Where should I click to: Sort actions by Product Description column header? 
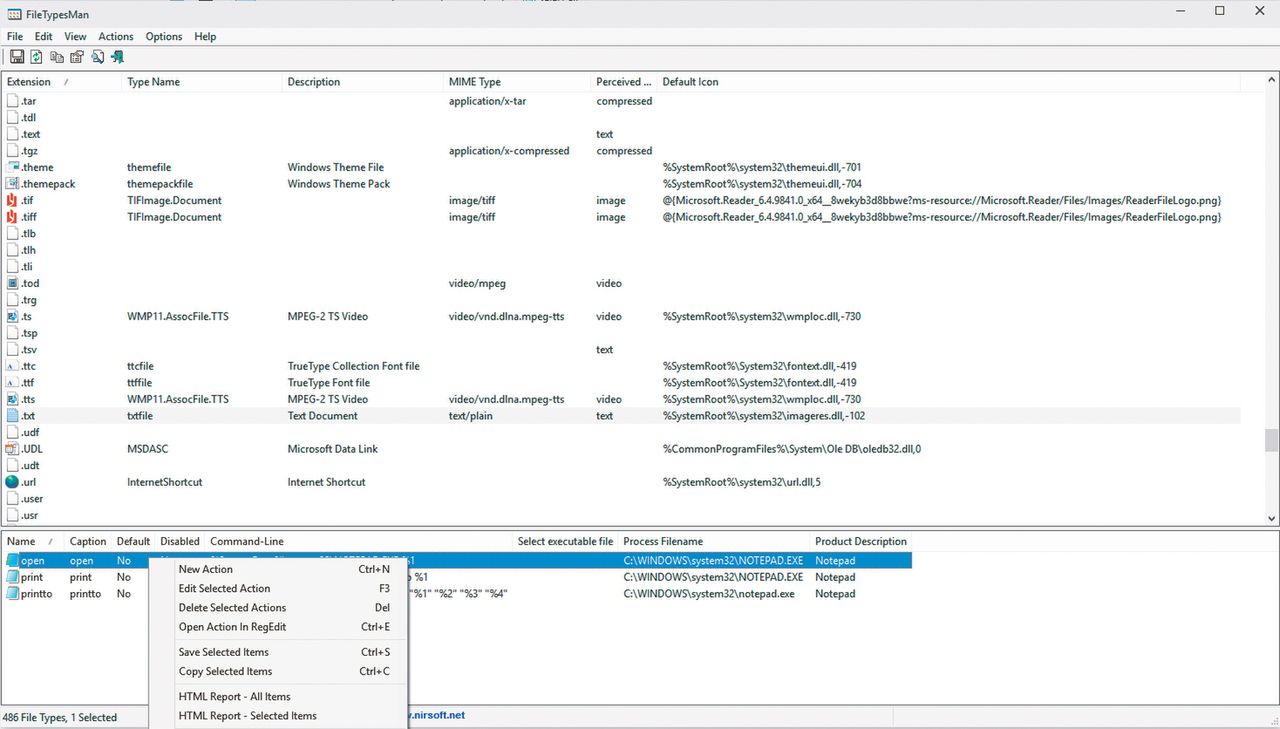(861, 541)
